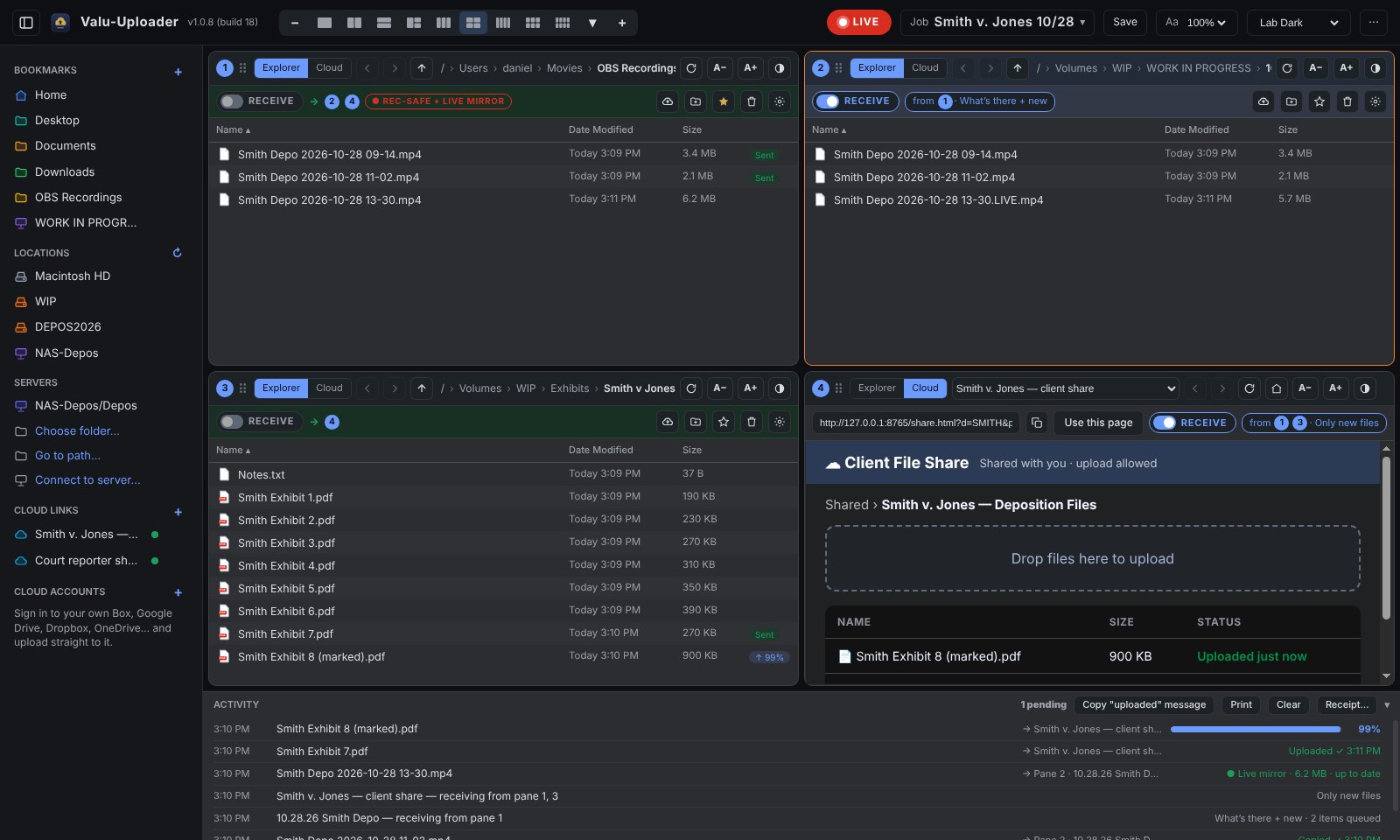Pick the three-column layout icon
This screenshot has height=840, width=1400.
coord(444,23)
